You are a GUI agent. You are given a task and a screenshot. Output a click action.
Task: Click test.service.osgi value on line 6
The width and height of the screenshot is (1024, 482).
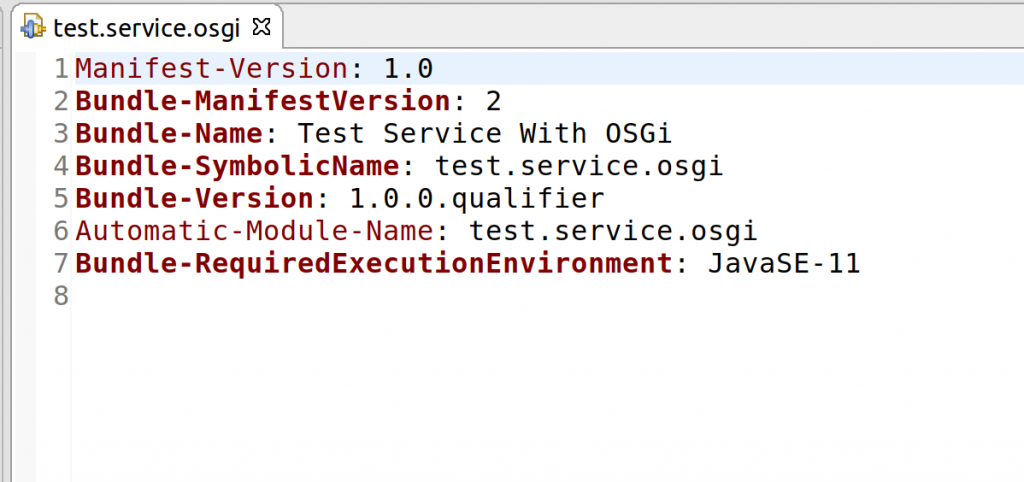click(613, 231)
